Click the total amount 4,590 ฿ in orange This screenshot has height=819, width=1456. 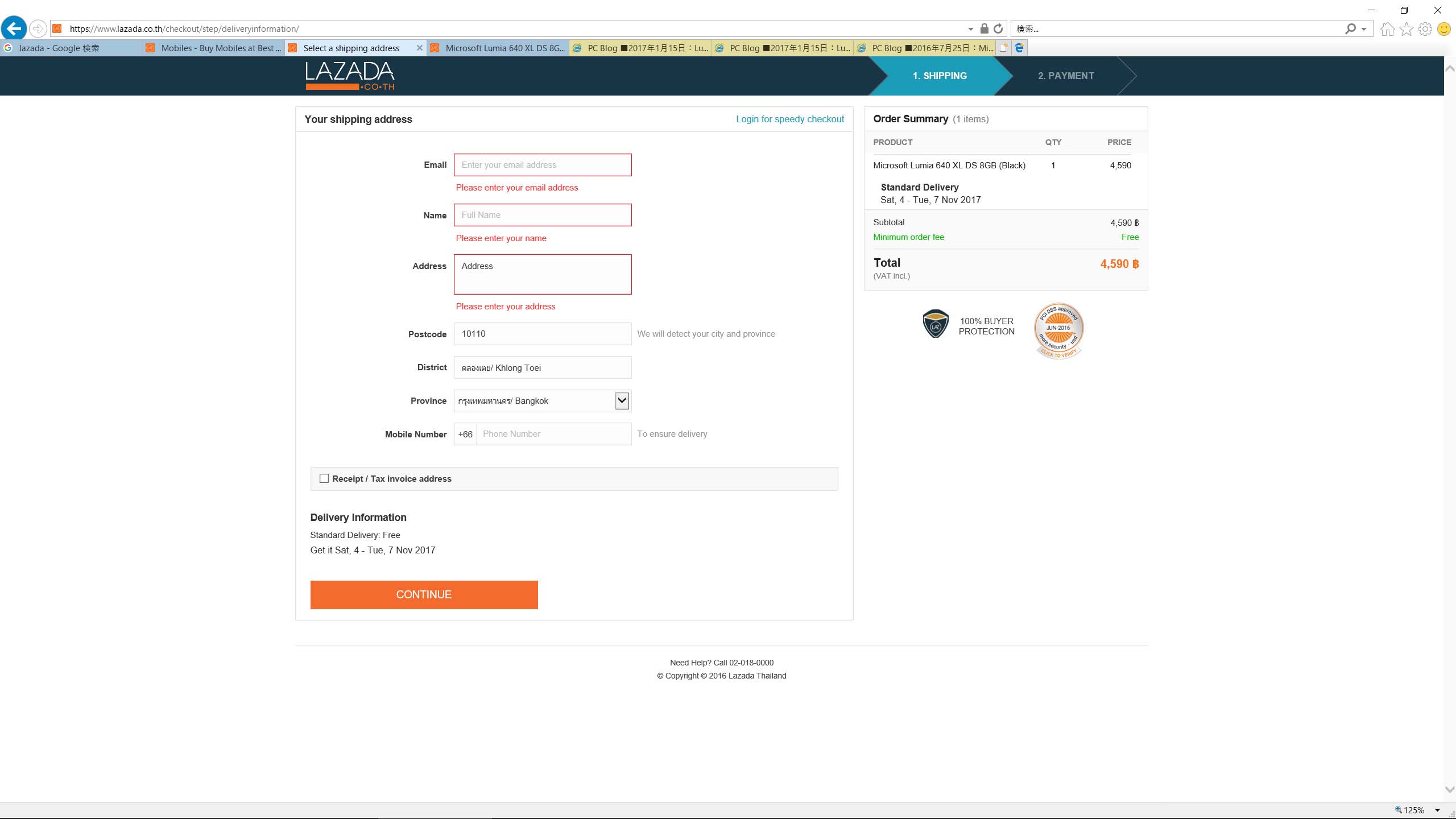click(x=1119, y=264)
